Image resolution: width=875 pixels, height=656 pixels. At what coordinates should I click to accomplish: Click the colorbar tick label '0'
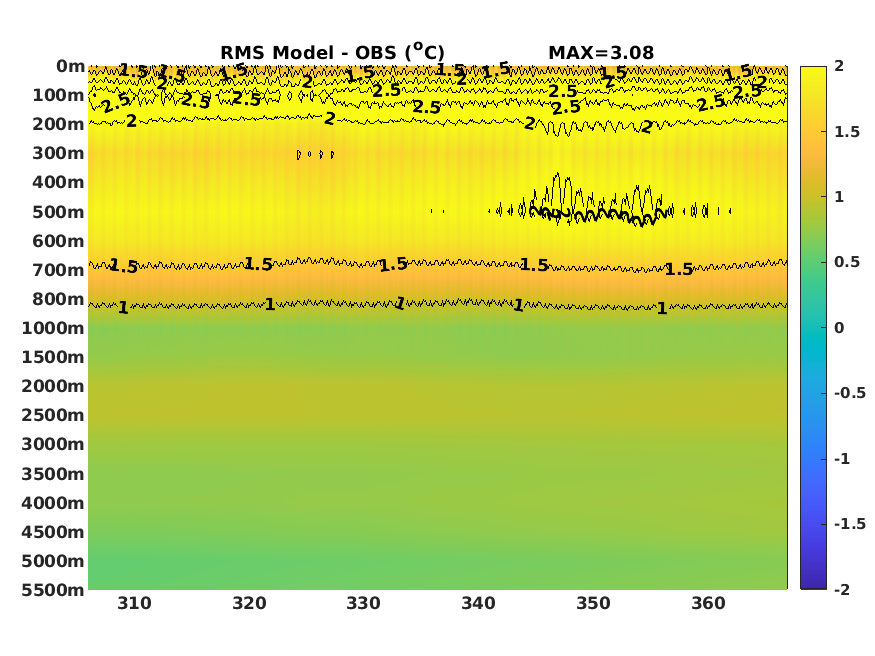click(839, 328)
